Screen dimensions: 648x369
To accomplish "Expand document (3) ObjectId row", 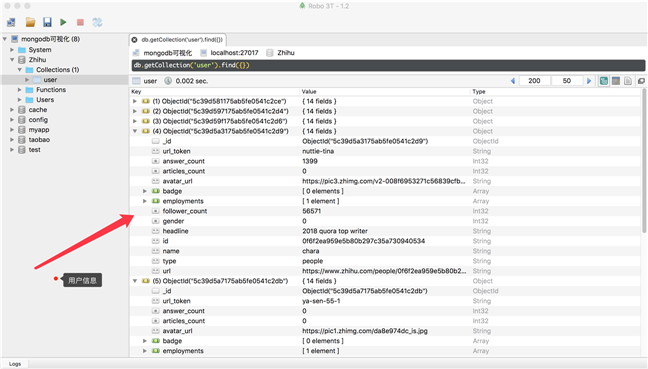I will (x=135, y=121).
